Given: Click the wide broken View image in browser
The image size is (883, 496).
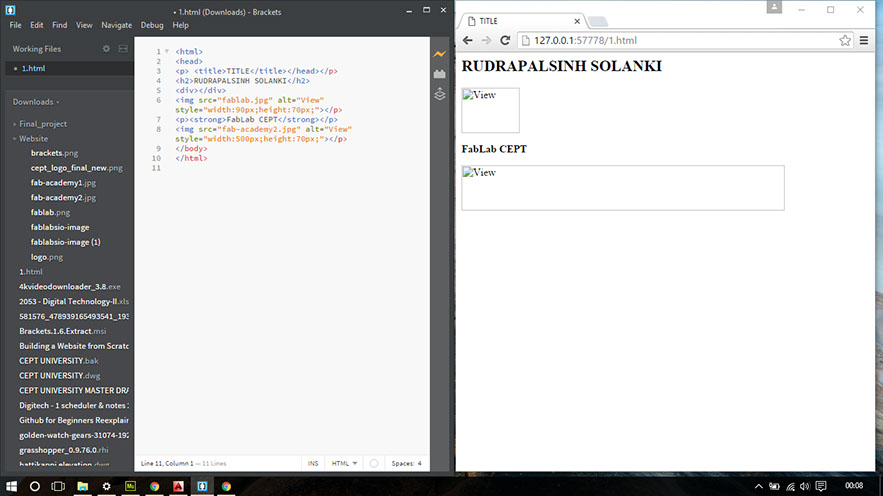Looking at the screenshot, I should tap(623, 188).
